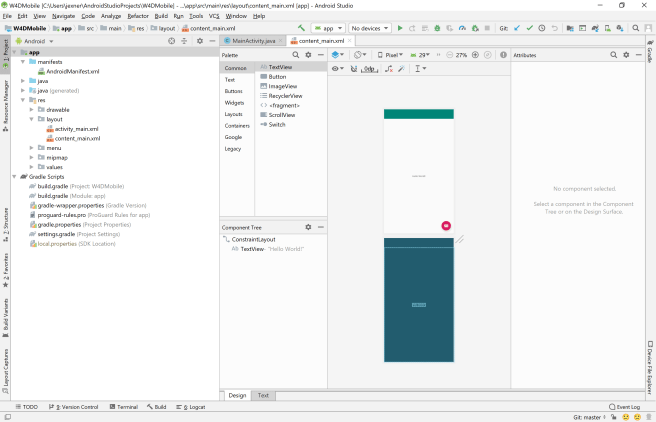Click the Infer Constraints magic wand
The height and width of the screenshot is (422, 656).
click(x=401, y=69)
